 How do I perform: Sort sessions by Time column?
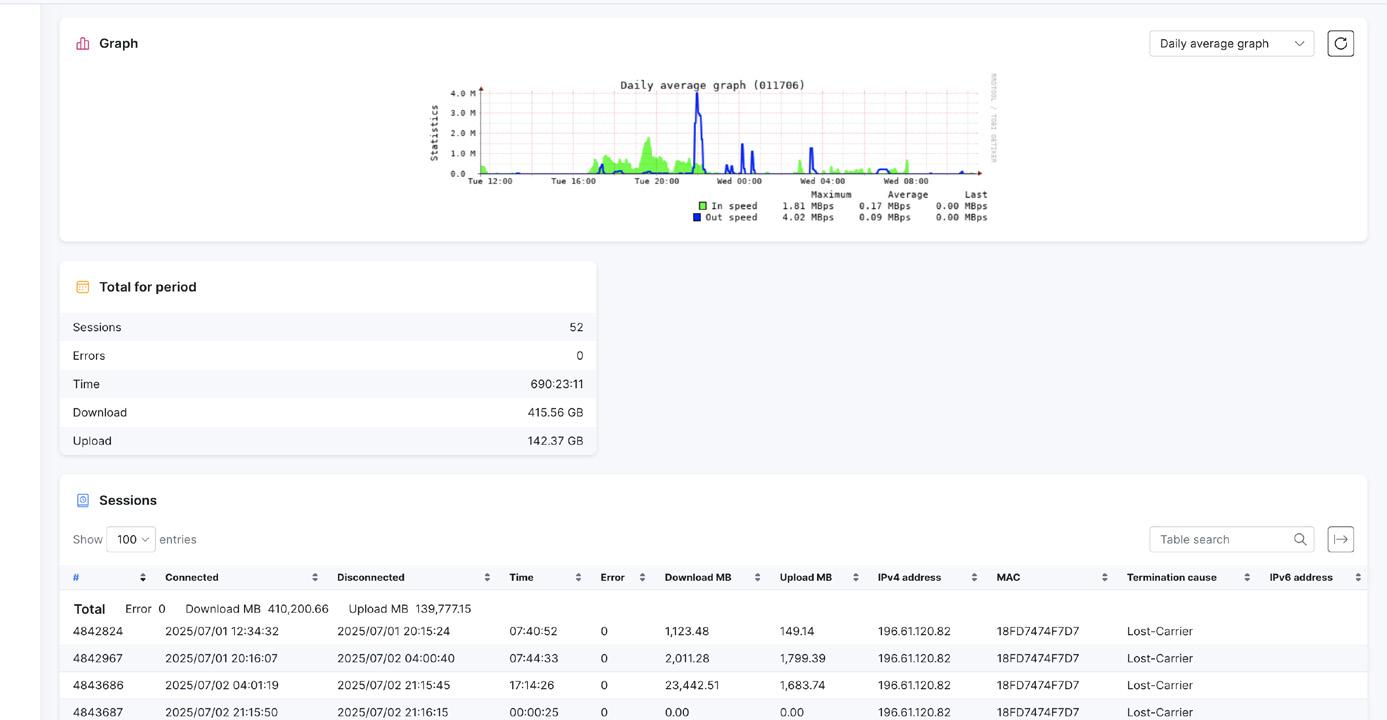[545, 577]
